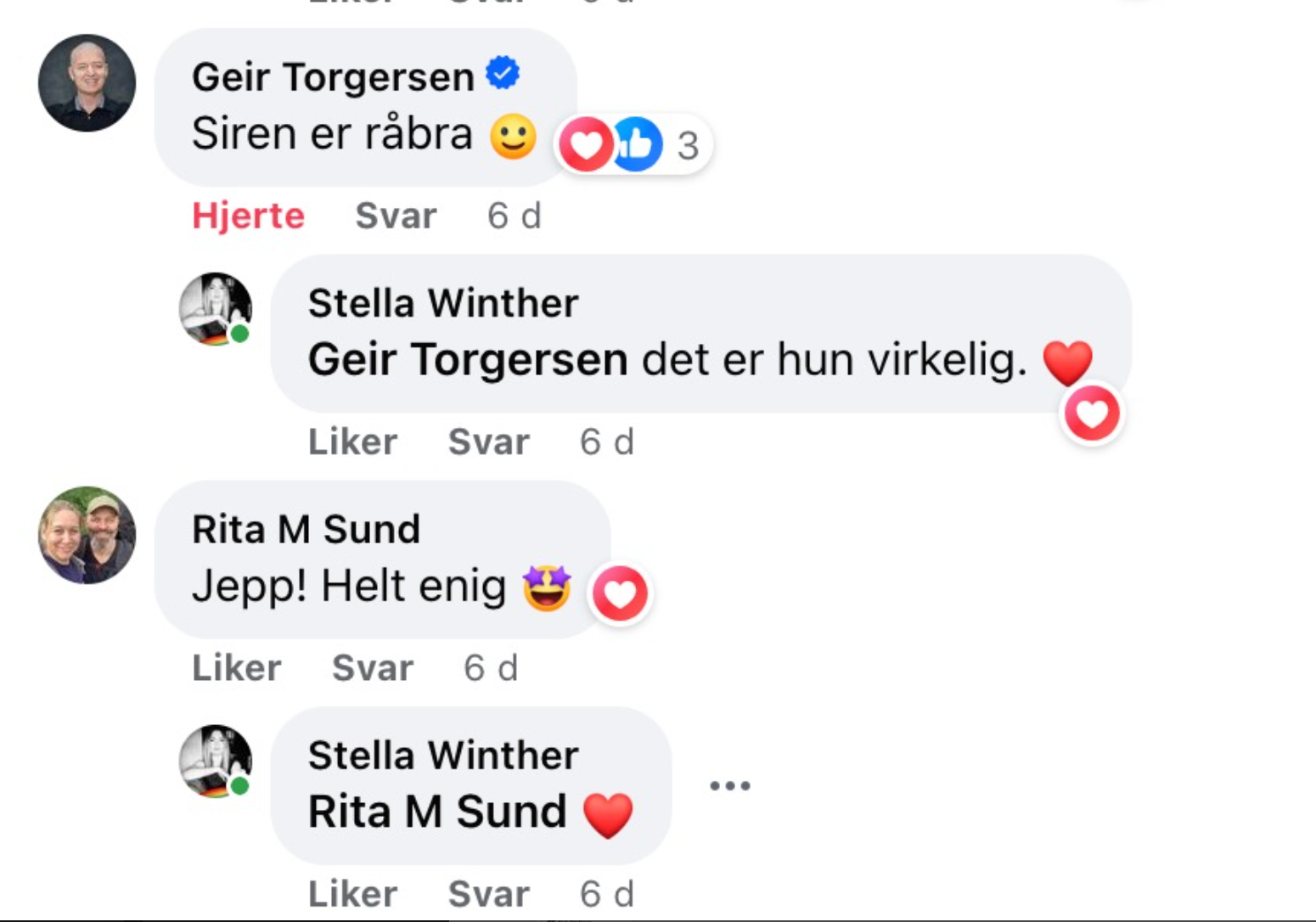This screenshot has height=922, width=1316.
Task: Like Stella Winther's reply to Geir
Action: pos(352,441)
